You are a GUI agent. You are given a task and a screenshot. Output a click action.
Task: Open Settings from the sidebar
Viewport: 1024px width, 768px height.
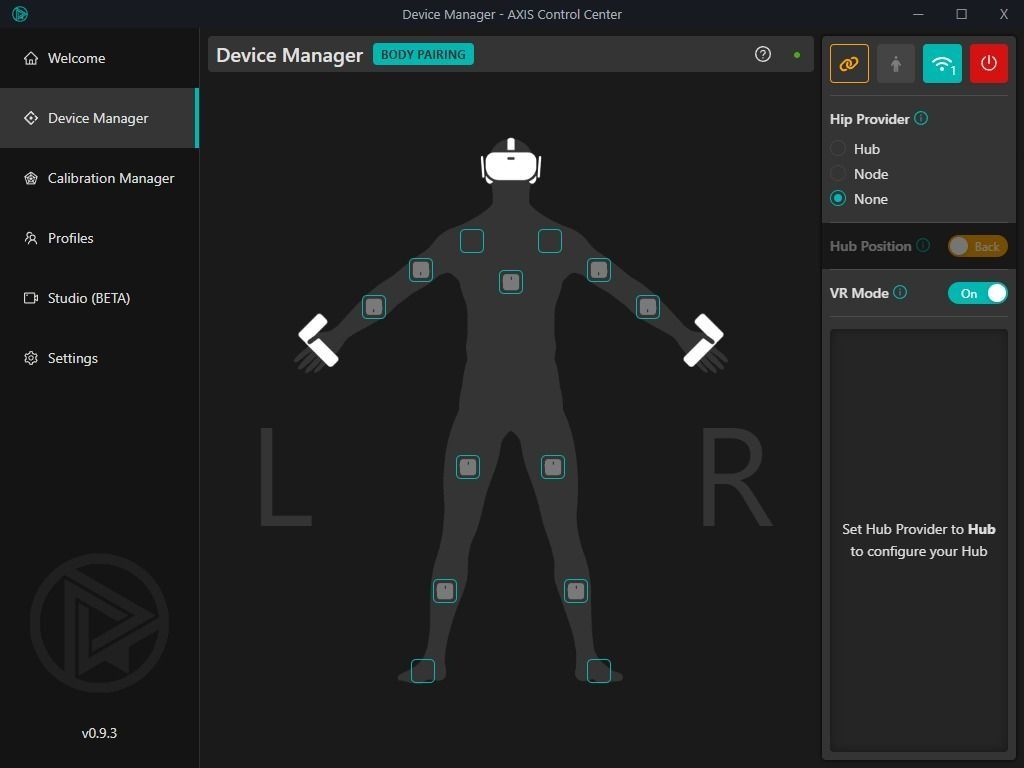point(99,358)
